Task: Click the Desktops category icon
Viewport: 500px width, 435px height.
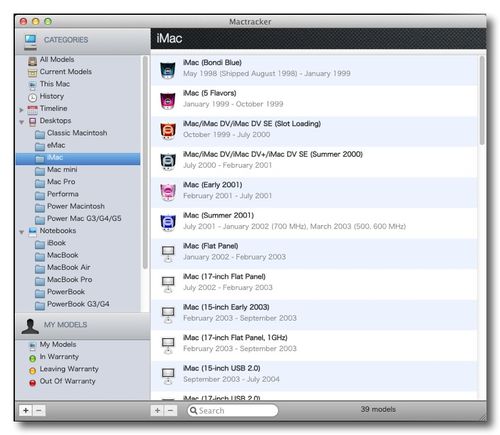Action: pyautogui.click(x=32, y=122)
